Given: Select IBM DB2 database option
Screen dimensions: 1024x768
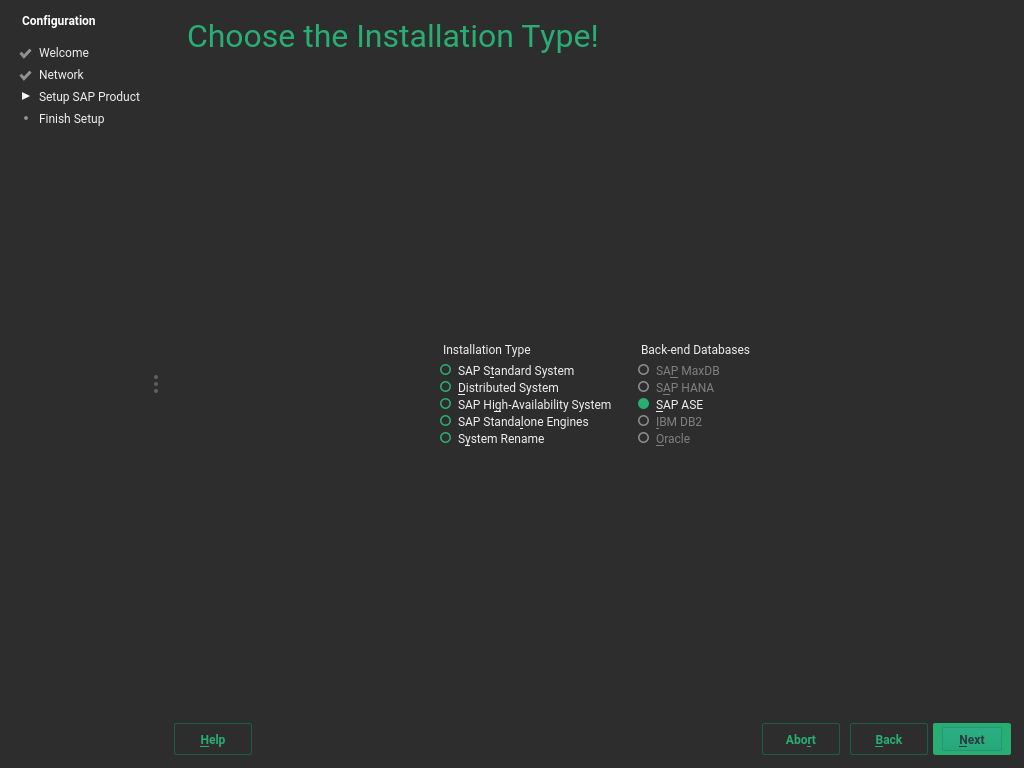Looking at the screenshot, I should click(644, 421).
